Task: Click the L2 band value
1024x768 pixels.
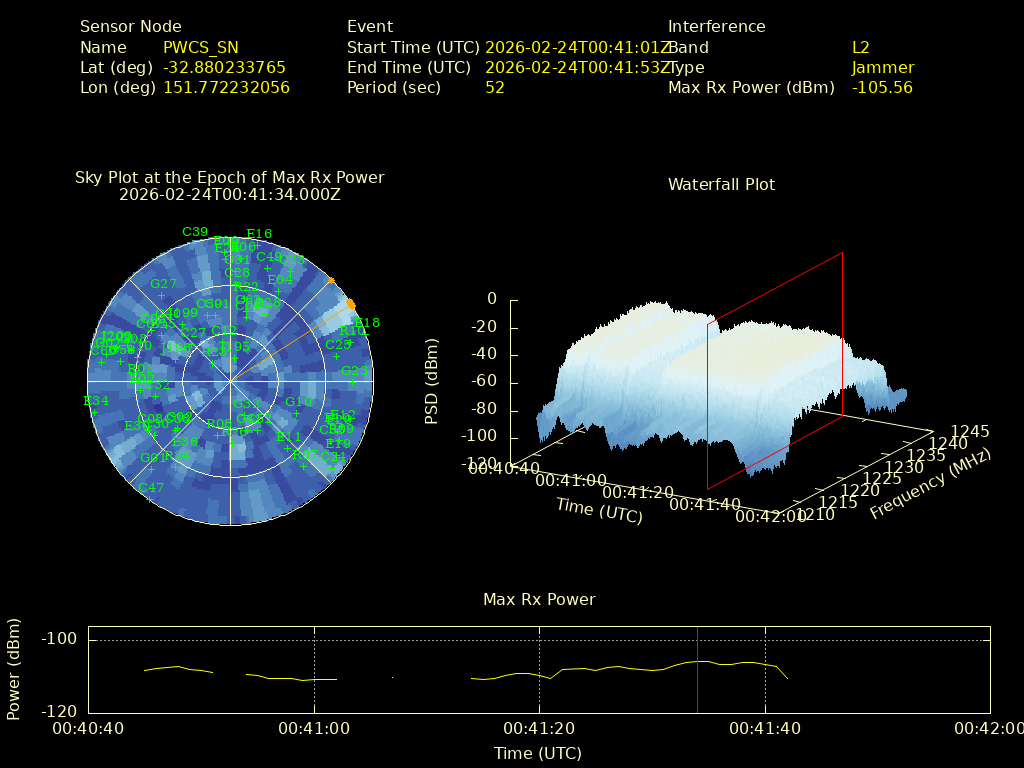Action: click(861, 47)
